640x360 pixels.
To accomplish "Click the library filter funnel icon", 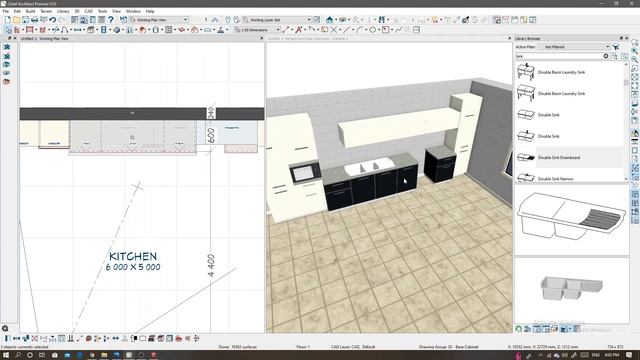I will (616, 47).
